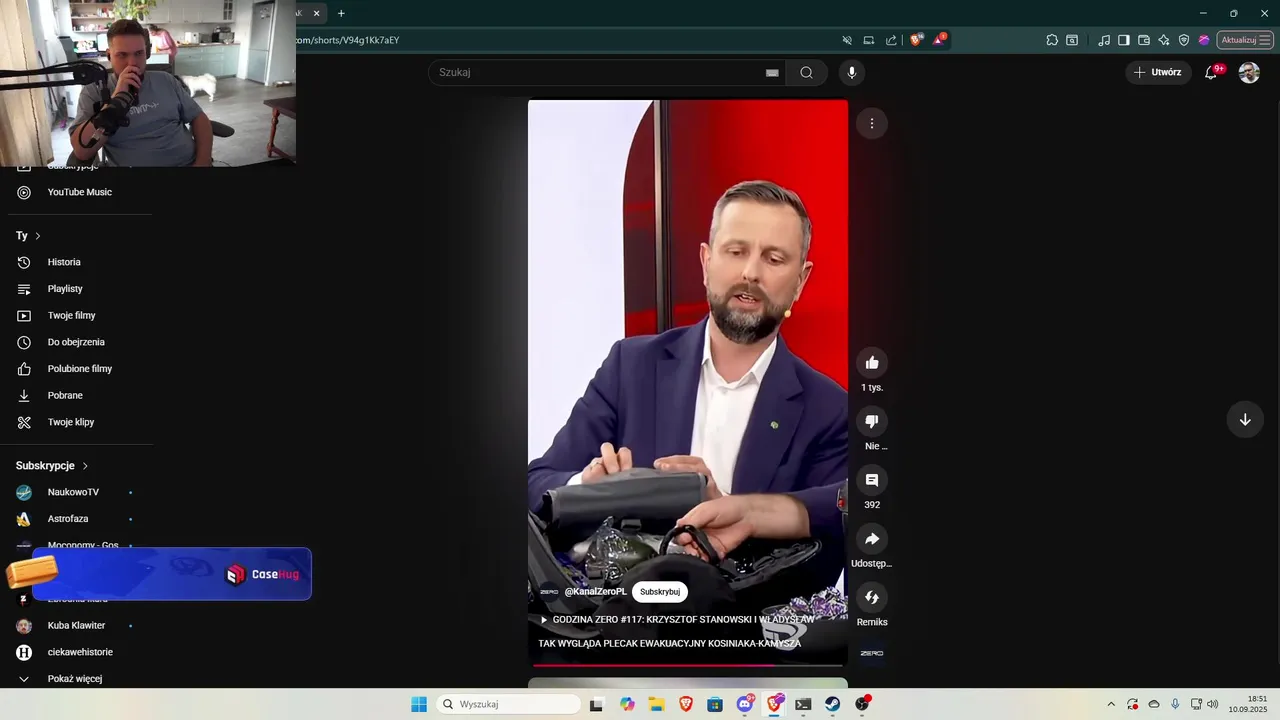Open the media control music note icon
Screen dimensions: 1280x720
click(x=1104, y=40)
